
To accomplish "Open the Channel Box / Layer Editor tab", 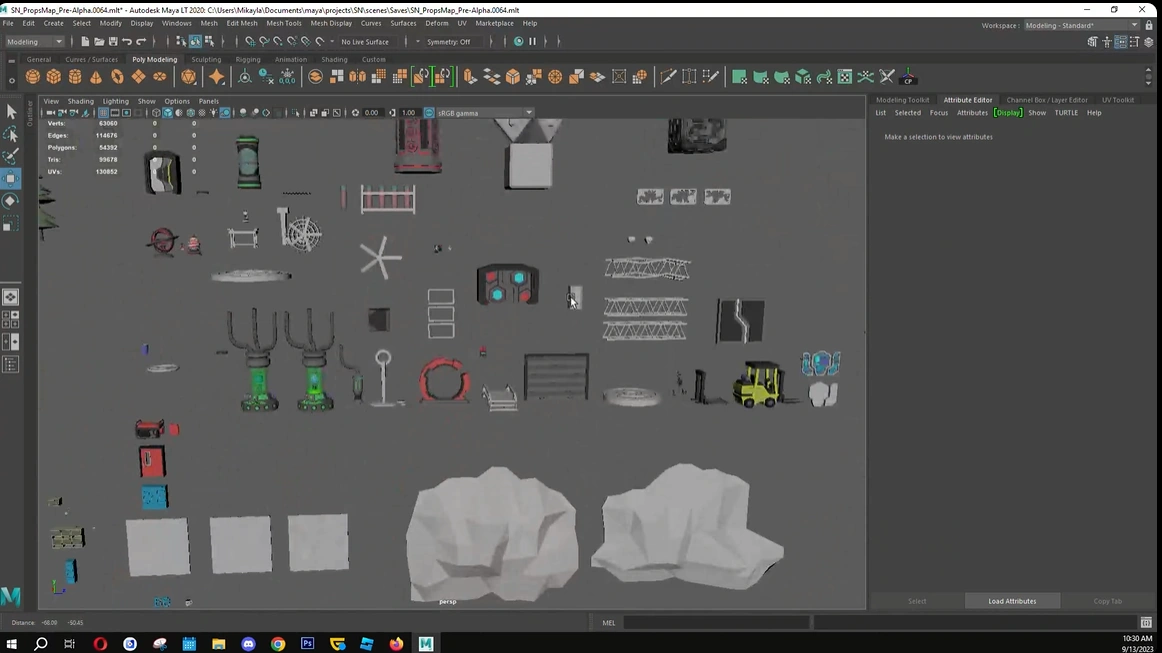I will 1046,100.
